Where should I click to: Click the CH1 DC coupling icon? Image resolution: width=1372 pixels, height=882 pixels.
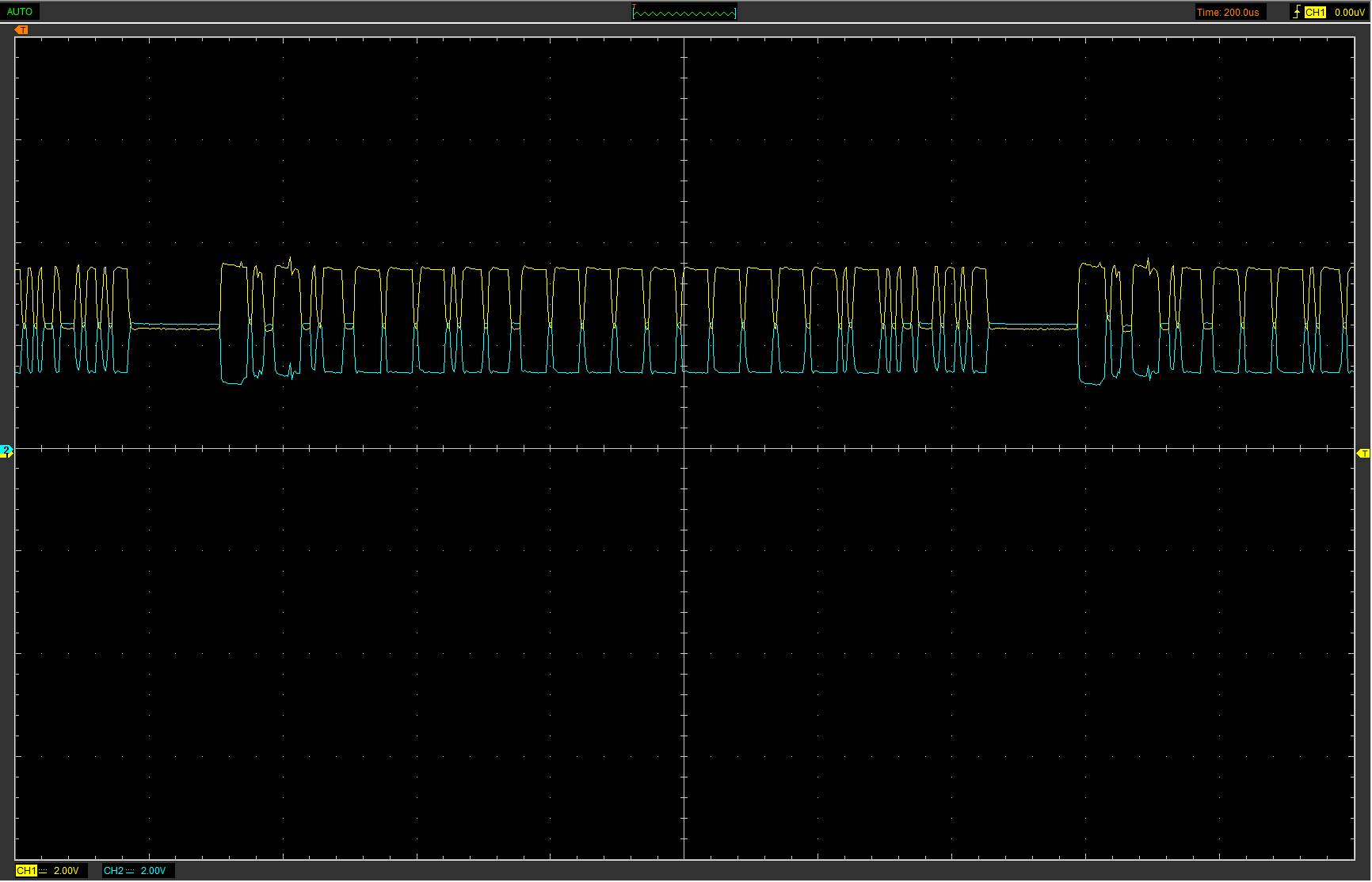click(43, 871)
